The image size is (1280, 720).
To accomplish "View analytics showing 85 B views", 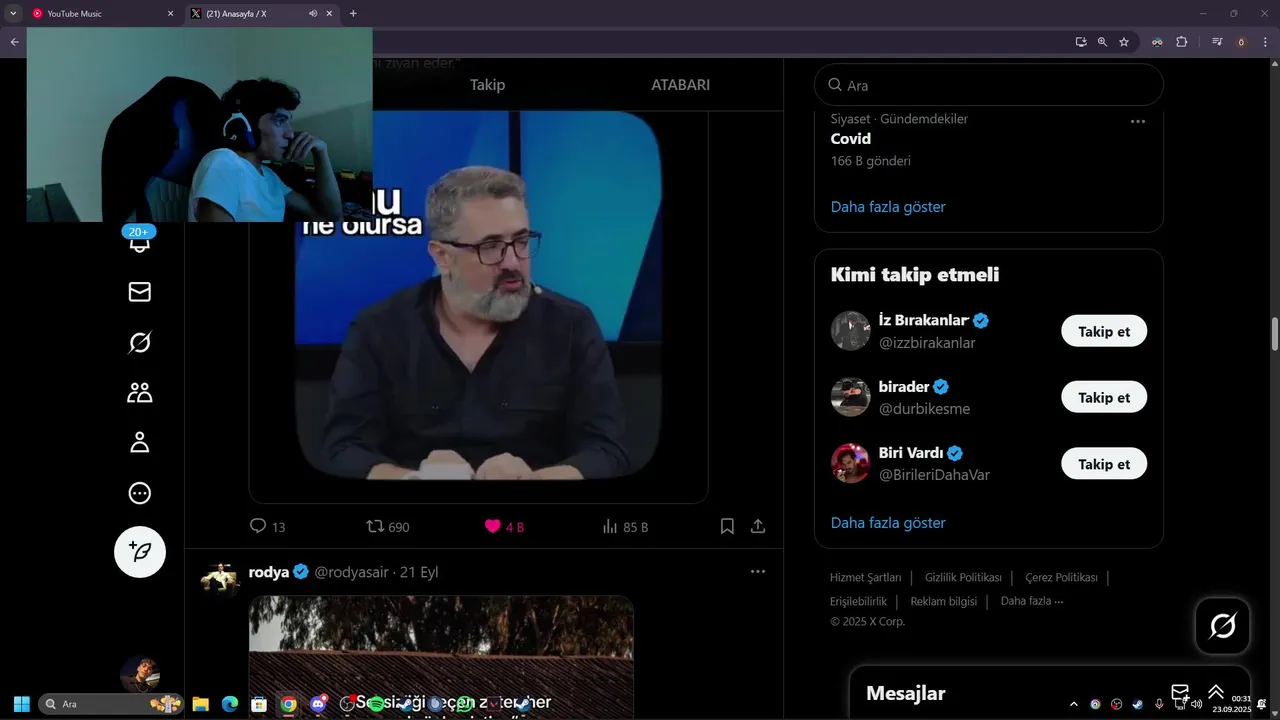I will [626, 526].
